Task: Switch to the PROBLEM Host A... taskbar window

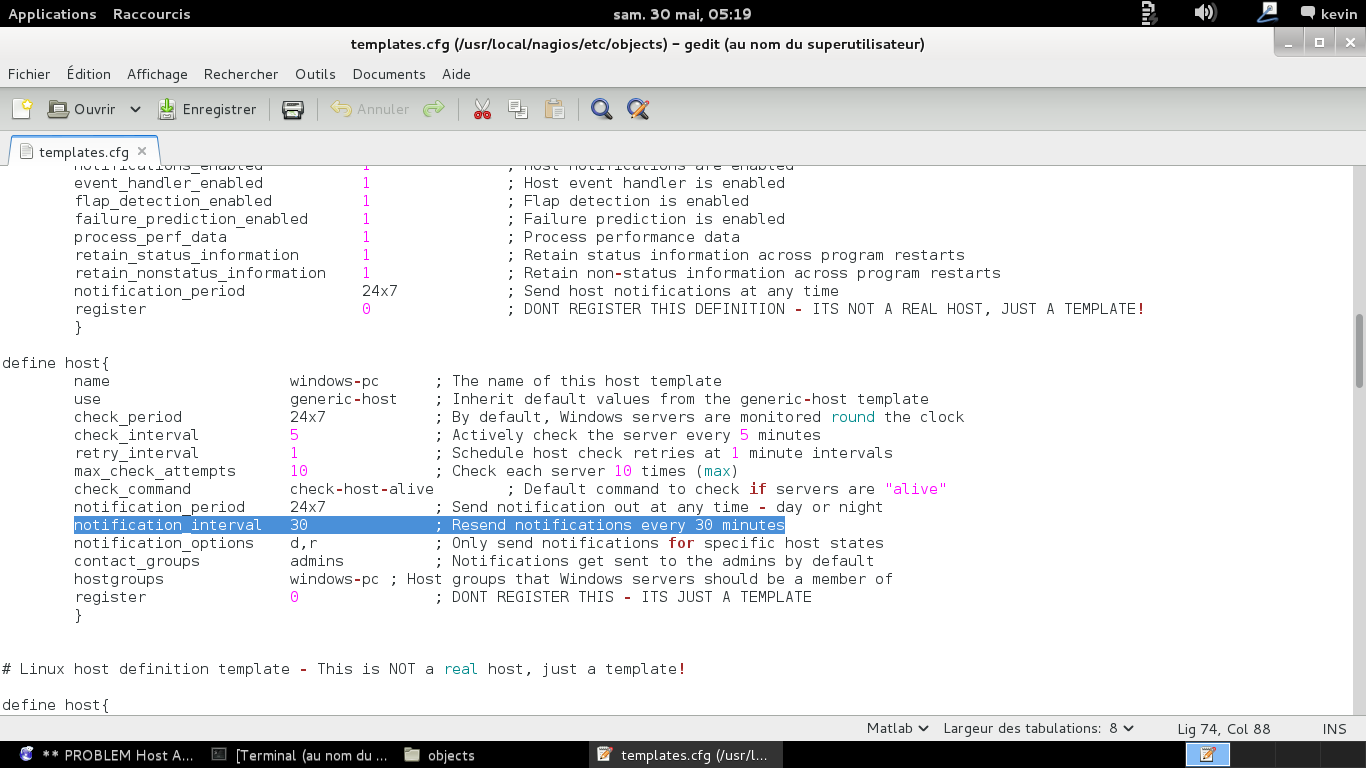Action: click(x=106, y=755)
